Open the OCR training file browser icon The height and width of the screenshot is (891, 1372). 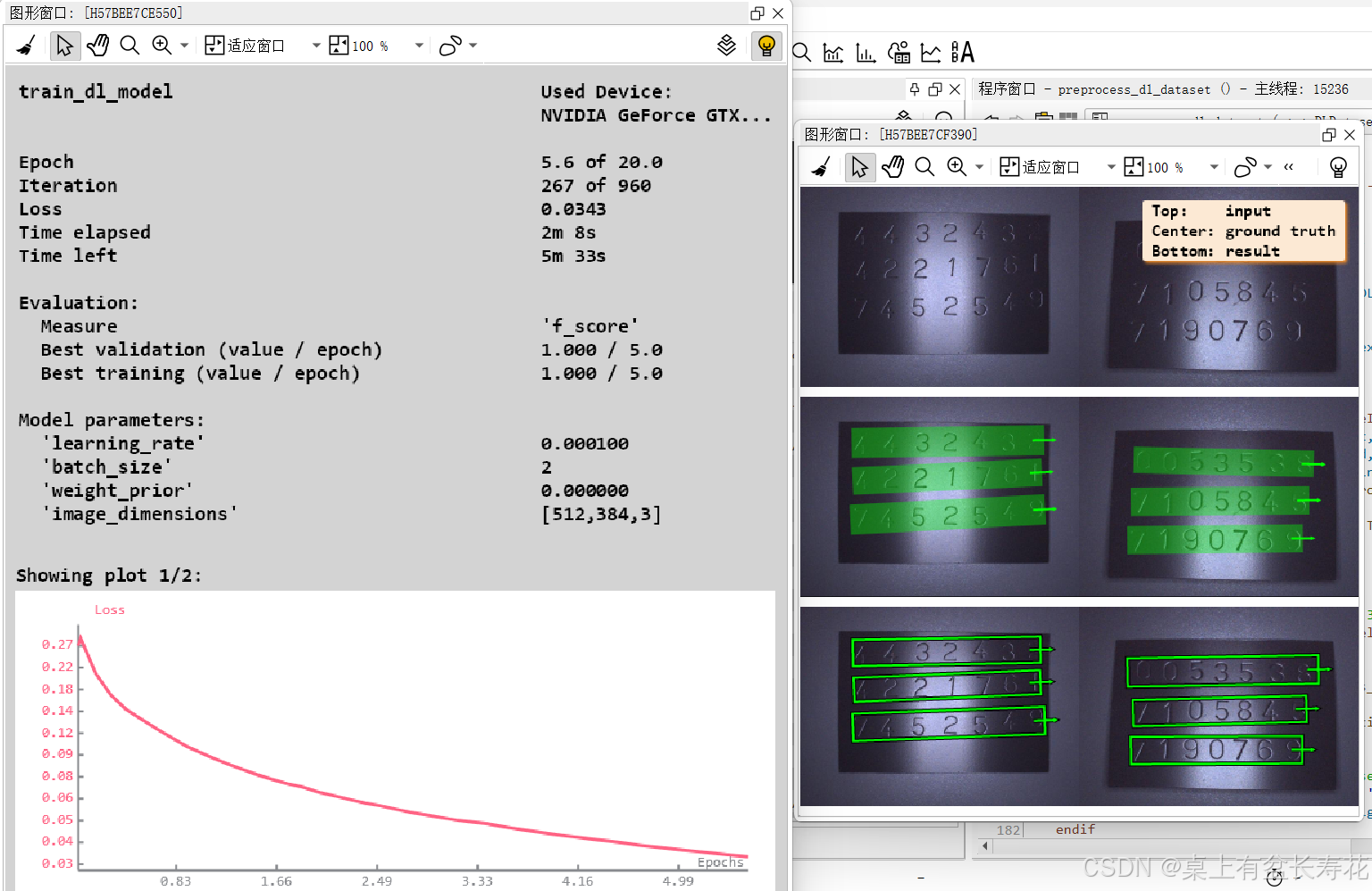click(899, 52)
